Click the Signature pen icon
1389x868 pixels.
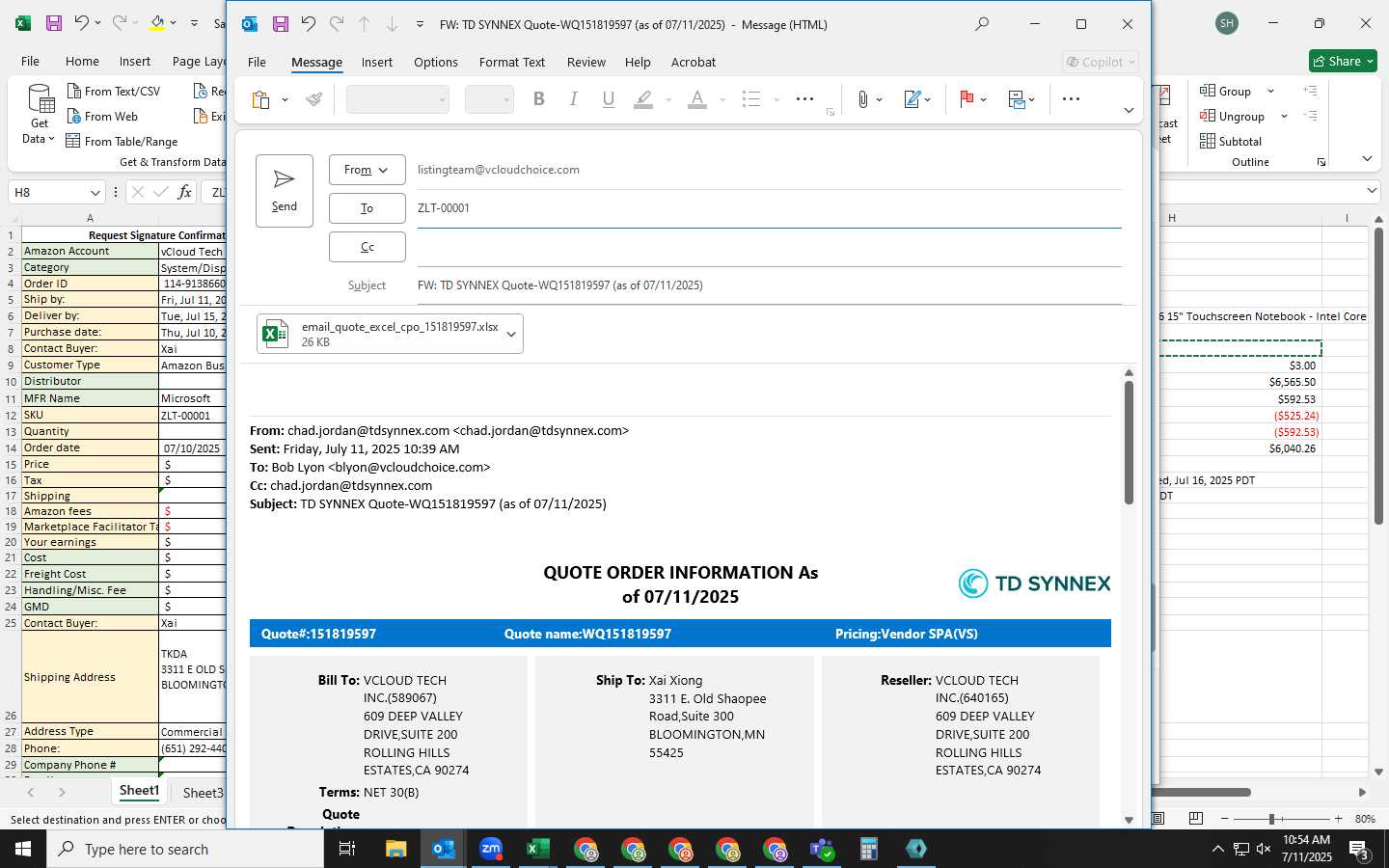[x=912, y=99]
